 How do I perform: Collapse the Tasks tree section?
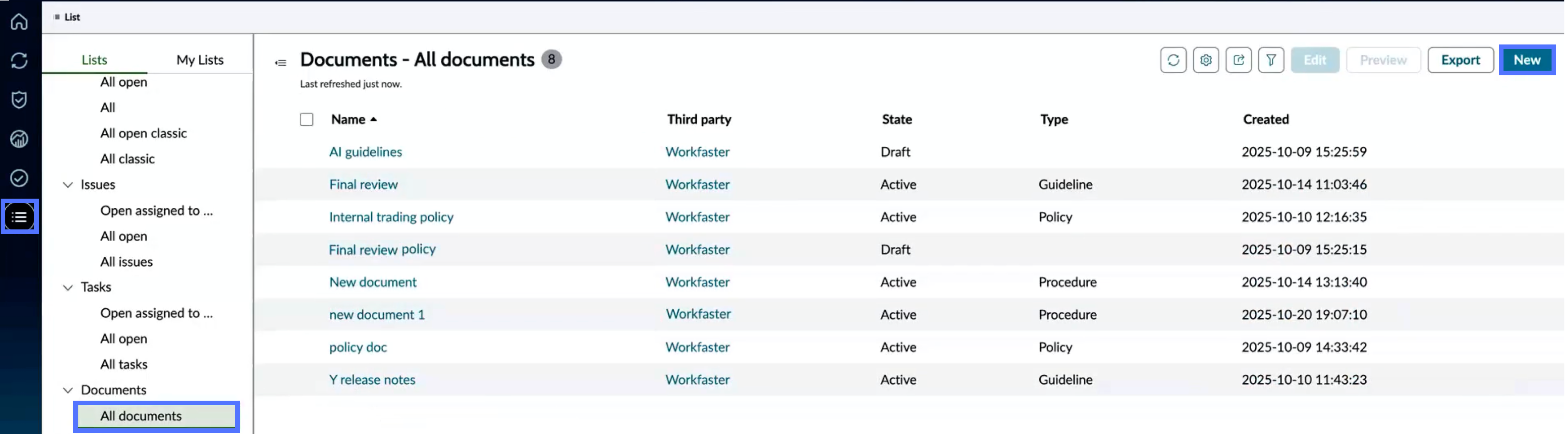pyautogui.click(x=68, y=288)
